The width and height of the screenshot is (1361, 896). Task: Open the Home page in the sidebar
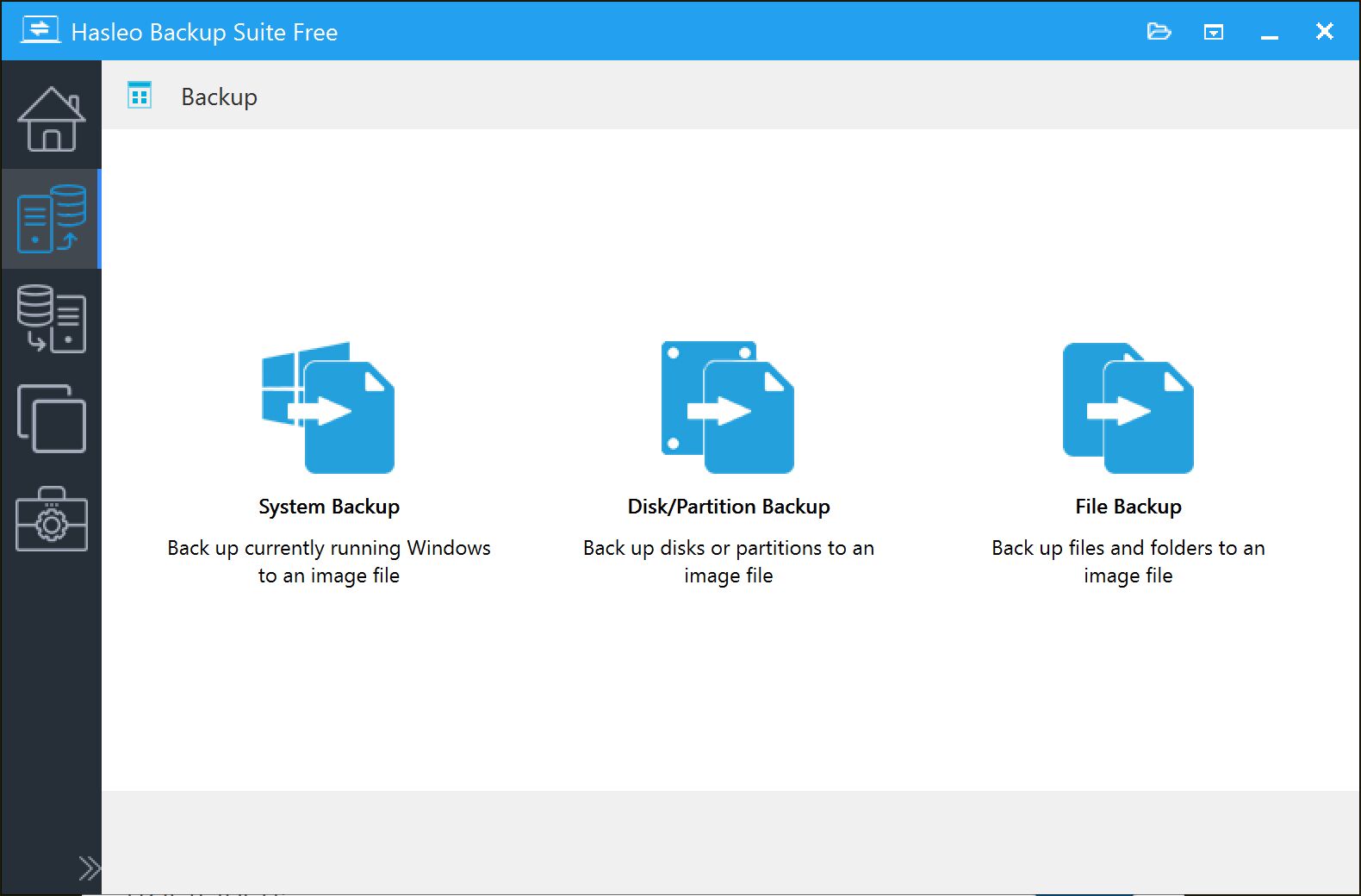(x=52, y=119)
